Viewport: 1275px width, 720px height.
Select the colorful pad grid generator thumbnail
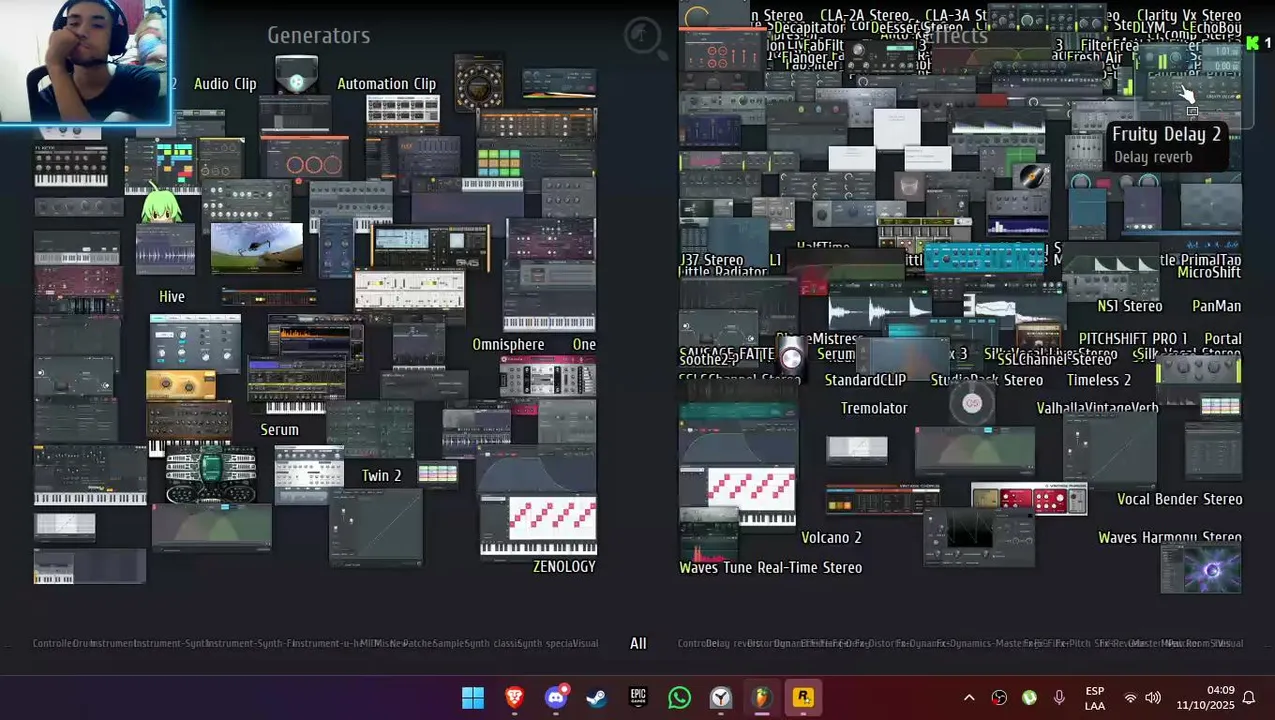tap(499, 162)
